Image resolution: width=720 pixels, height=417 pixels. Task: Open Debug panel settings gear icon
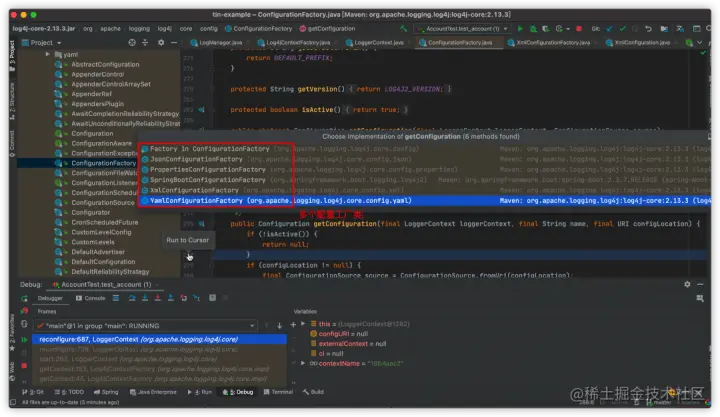coord(687,284)
